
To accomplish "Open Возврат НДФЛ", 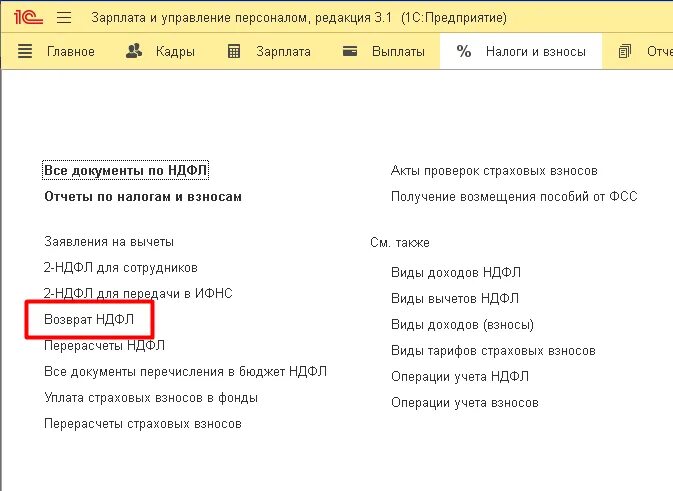I will point(89,319).
